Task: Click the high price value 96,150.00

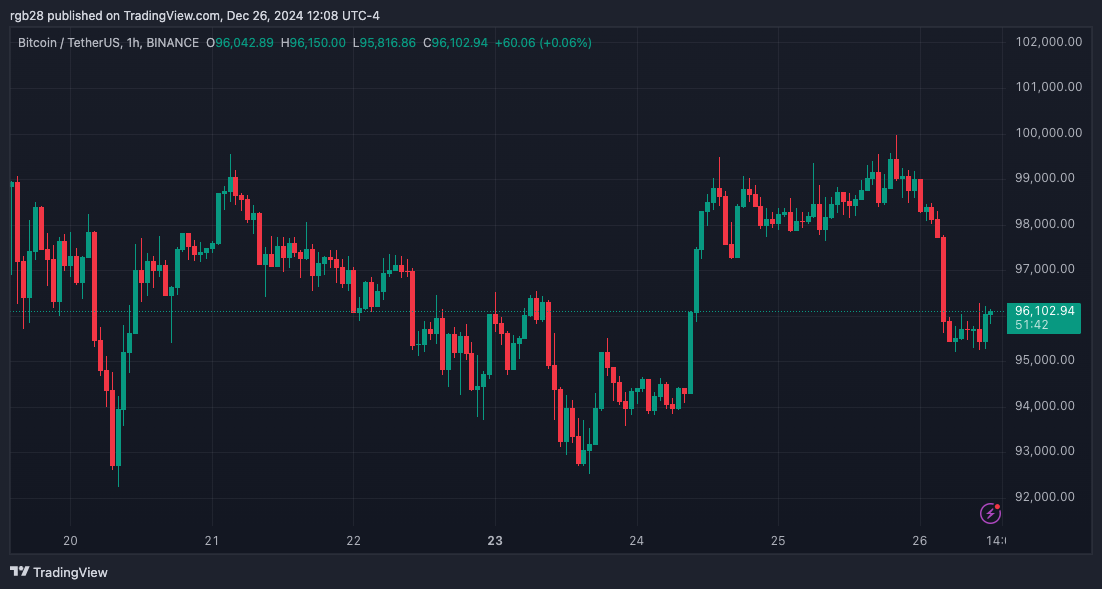Action: (316, 43)
